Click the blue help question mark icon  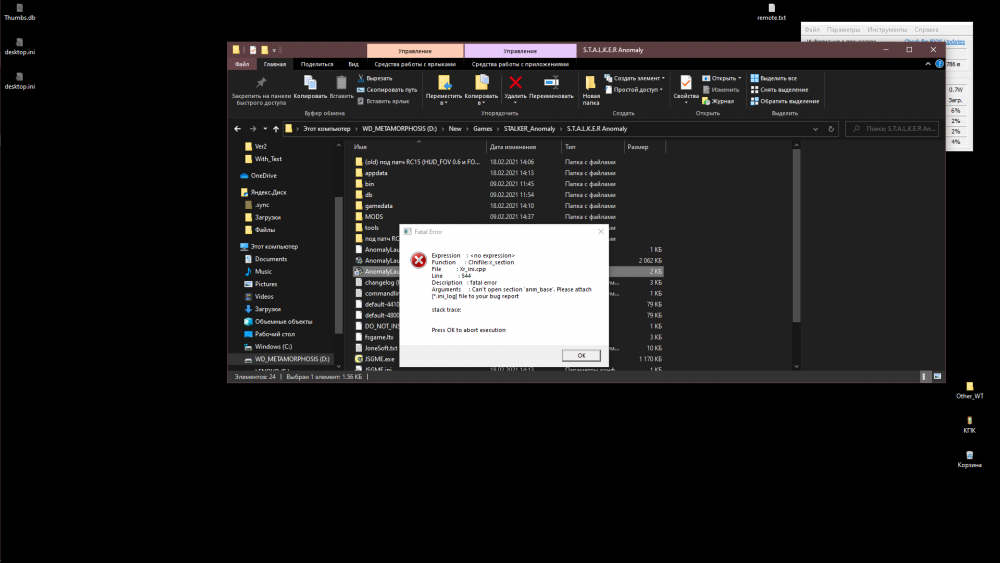[939, 64]
